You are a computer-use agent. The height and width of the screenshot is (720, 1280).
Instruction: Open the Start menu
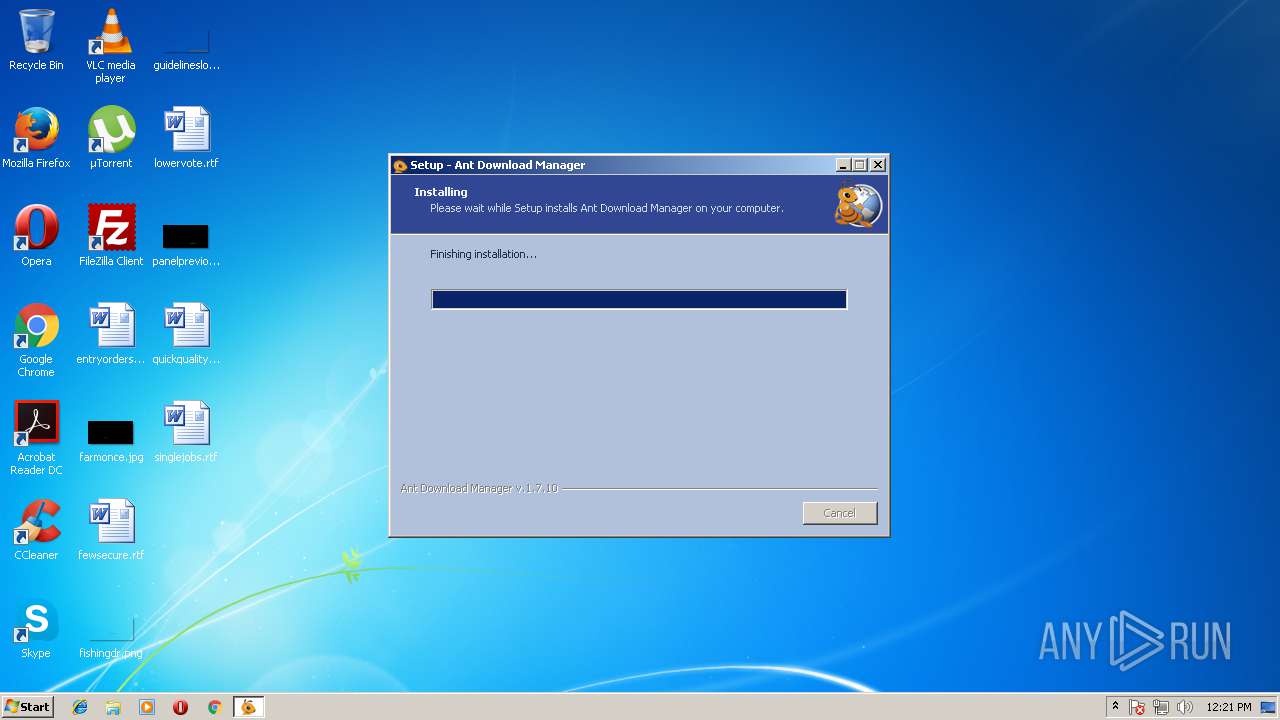point(27,707)
